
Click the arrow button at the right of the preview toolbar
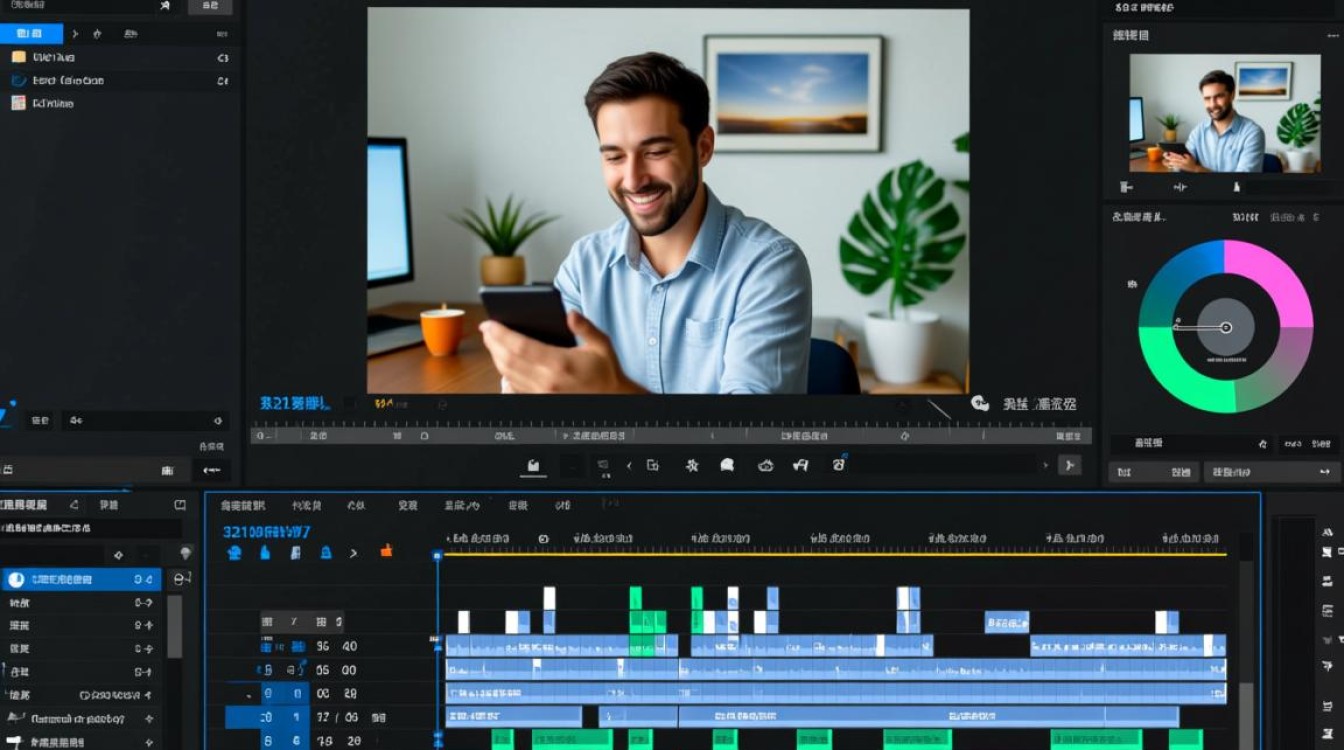pyautogui.click(x=1069, y=465)
